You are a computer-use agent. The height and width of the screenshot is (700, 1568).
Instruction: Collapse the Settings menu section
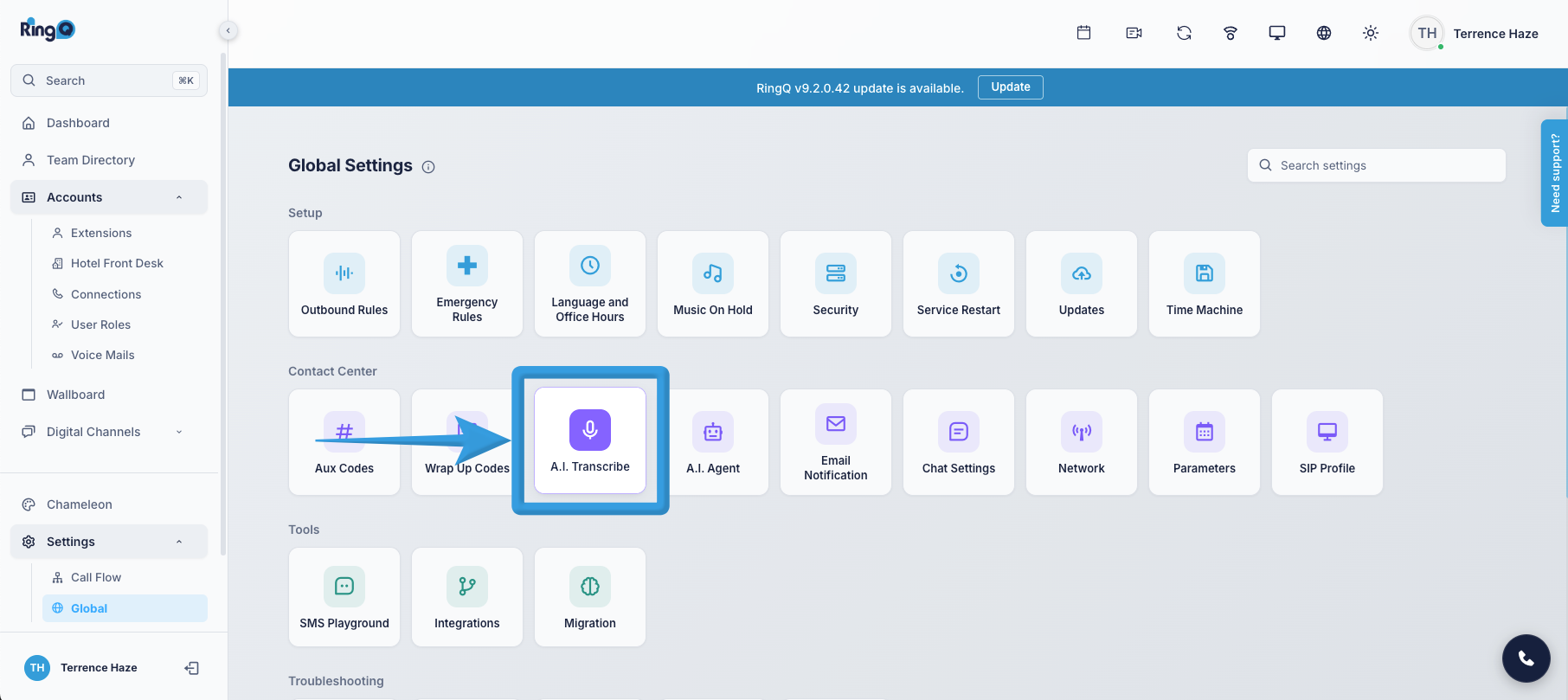(x=109, y=542)
